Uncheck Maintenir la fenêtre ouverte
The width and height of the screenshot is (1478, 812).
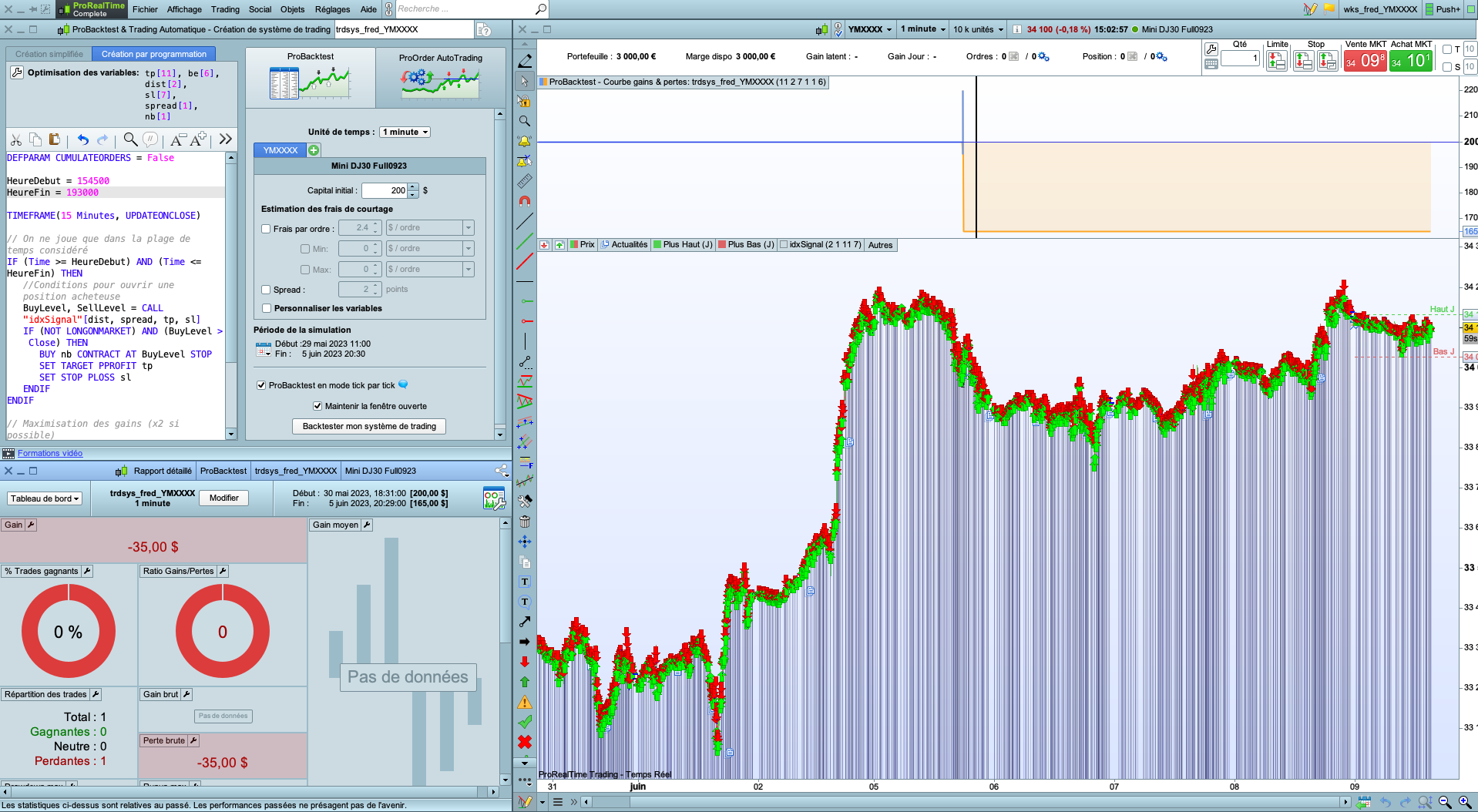click(x=317, y=406)
